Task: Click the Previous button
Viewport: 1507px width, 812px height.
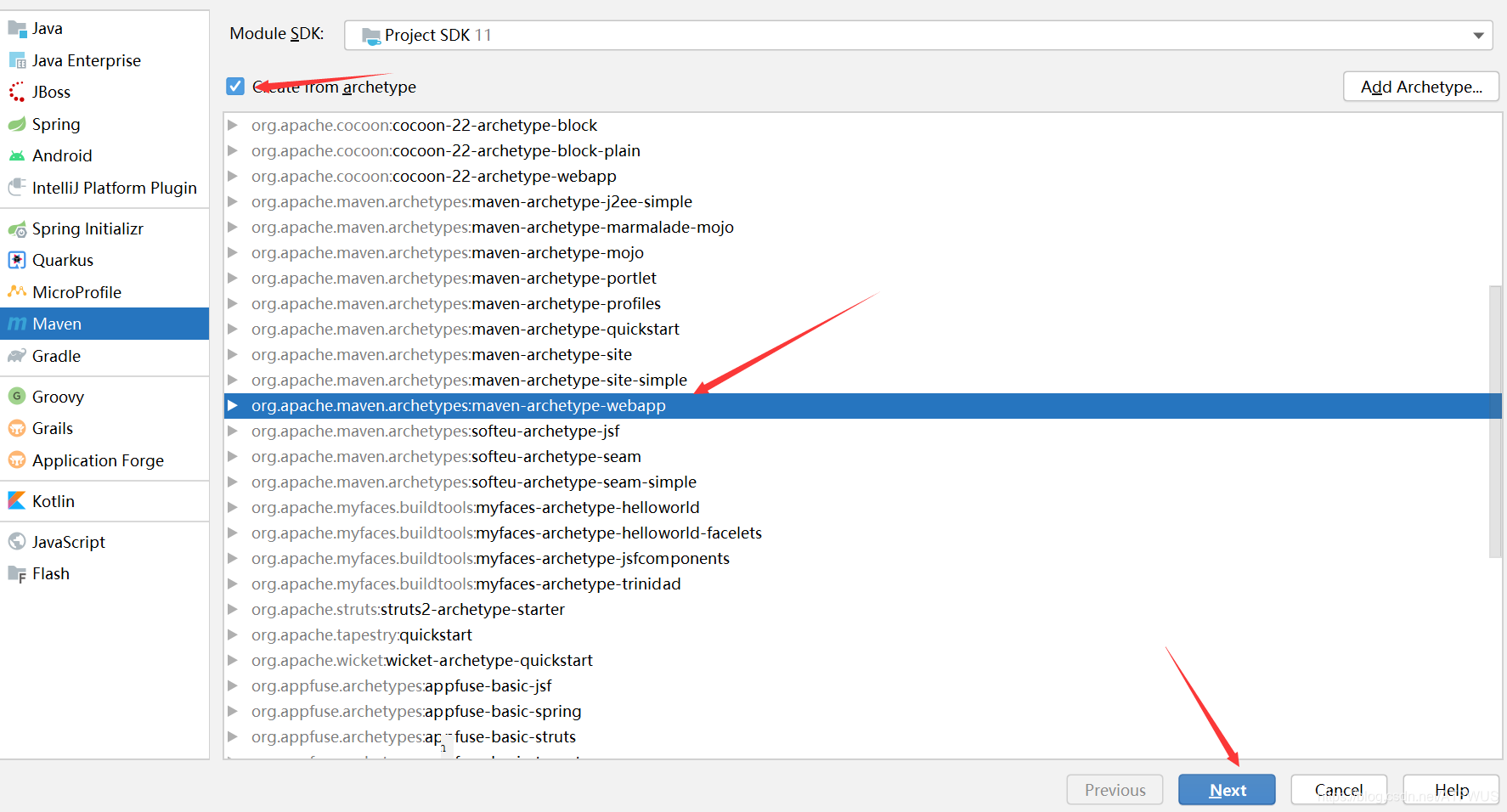Action: [x=1115, y=790]
